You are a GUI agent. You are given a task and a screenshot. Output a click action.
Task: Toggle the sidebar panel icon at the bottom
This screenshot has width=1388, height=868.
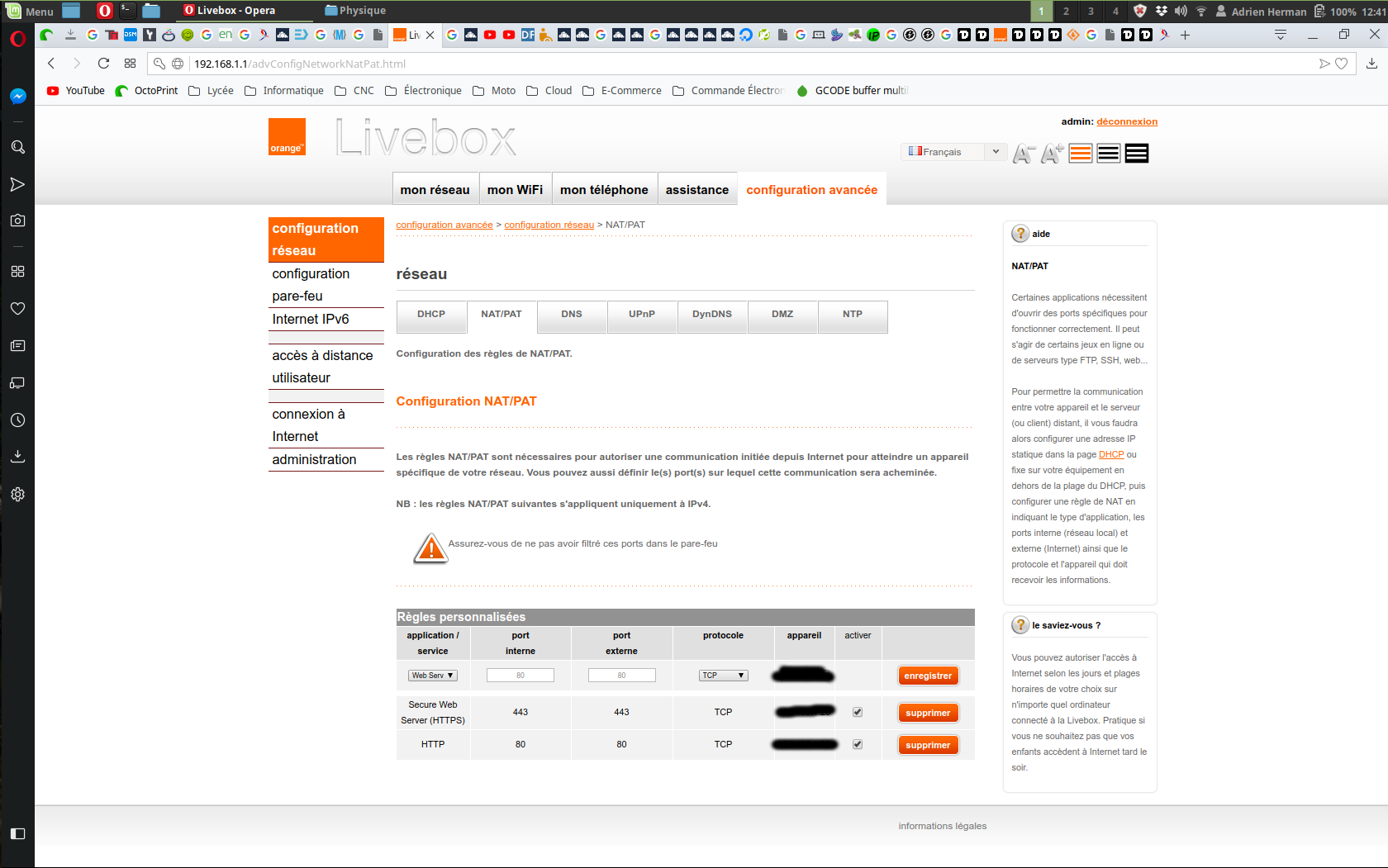pyautogui.click(x=17, y=833)
